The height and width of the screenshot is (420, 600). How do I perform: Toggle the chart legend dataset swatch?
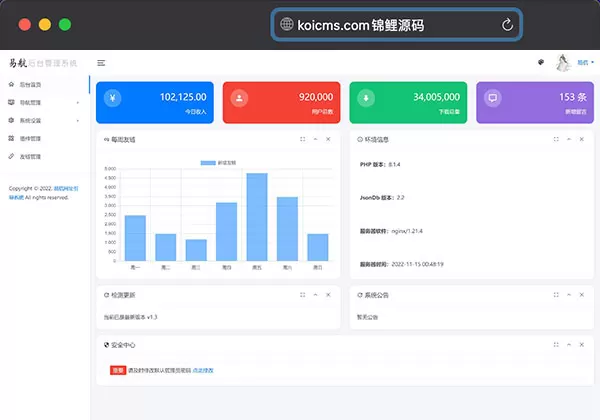(208, 163)
